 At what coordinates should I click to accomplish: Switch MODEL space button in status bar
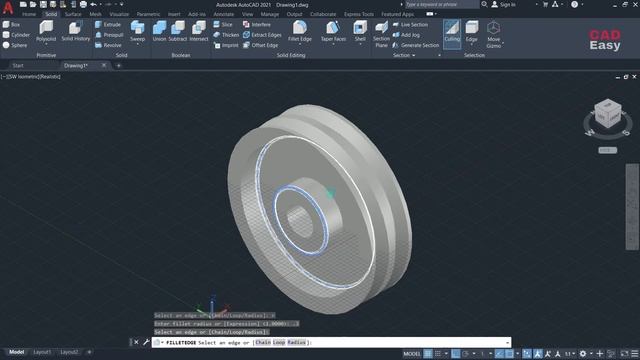(x=411, y=353)
